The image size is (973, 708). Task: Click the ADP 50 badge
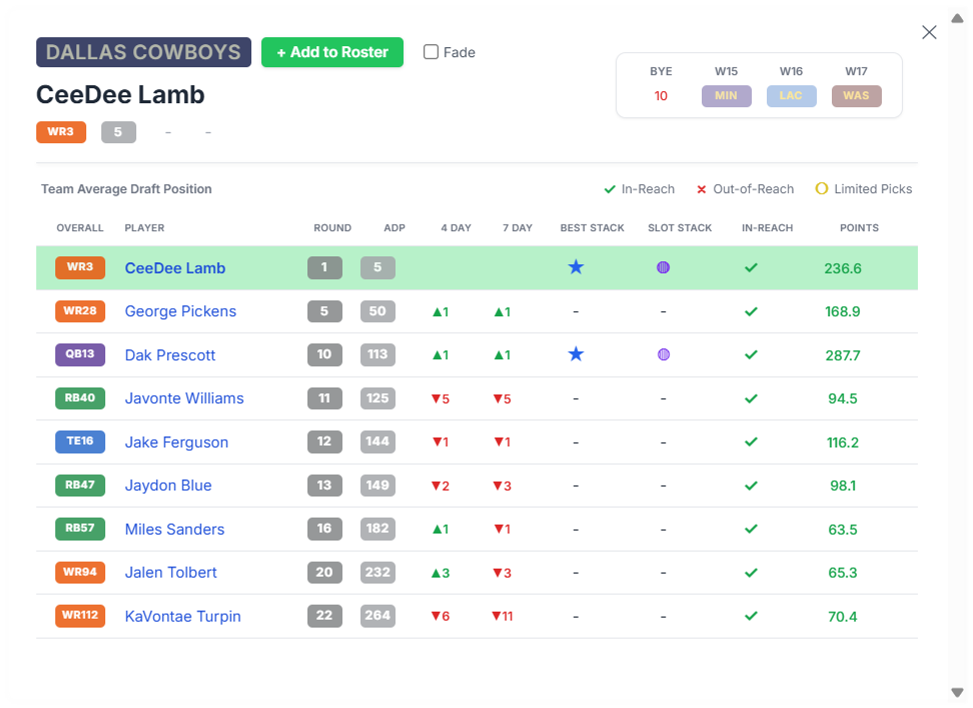tap(378, 311)
